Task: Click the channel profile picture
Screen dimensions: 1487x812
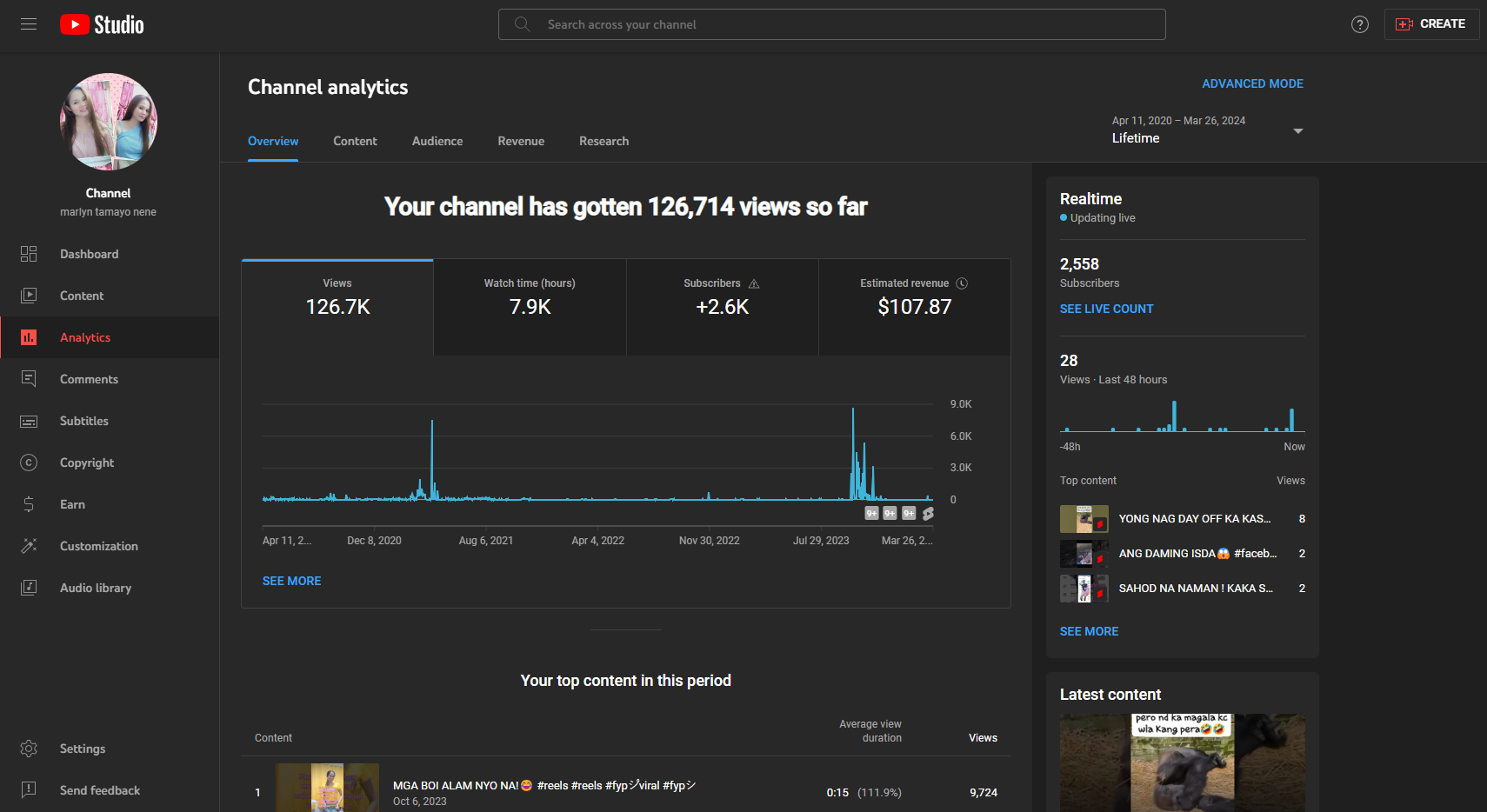Action: pos(109,122)
